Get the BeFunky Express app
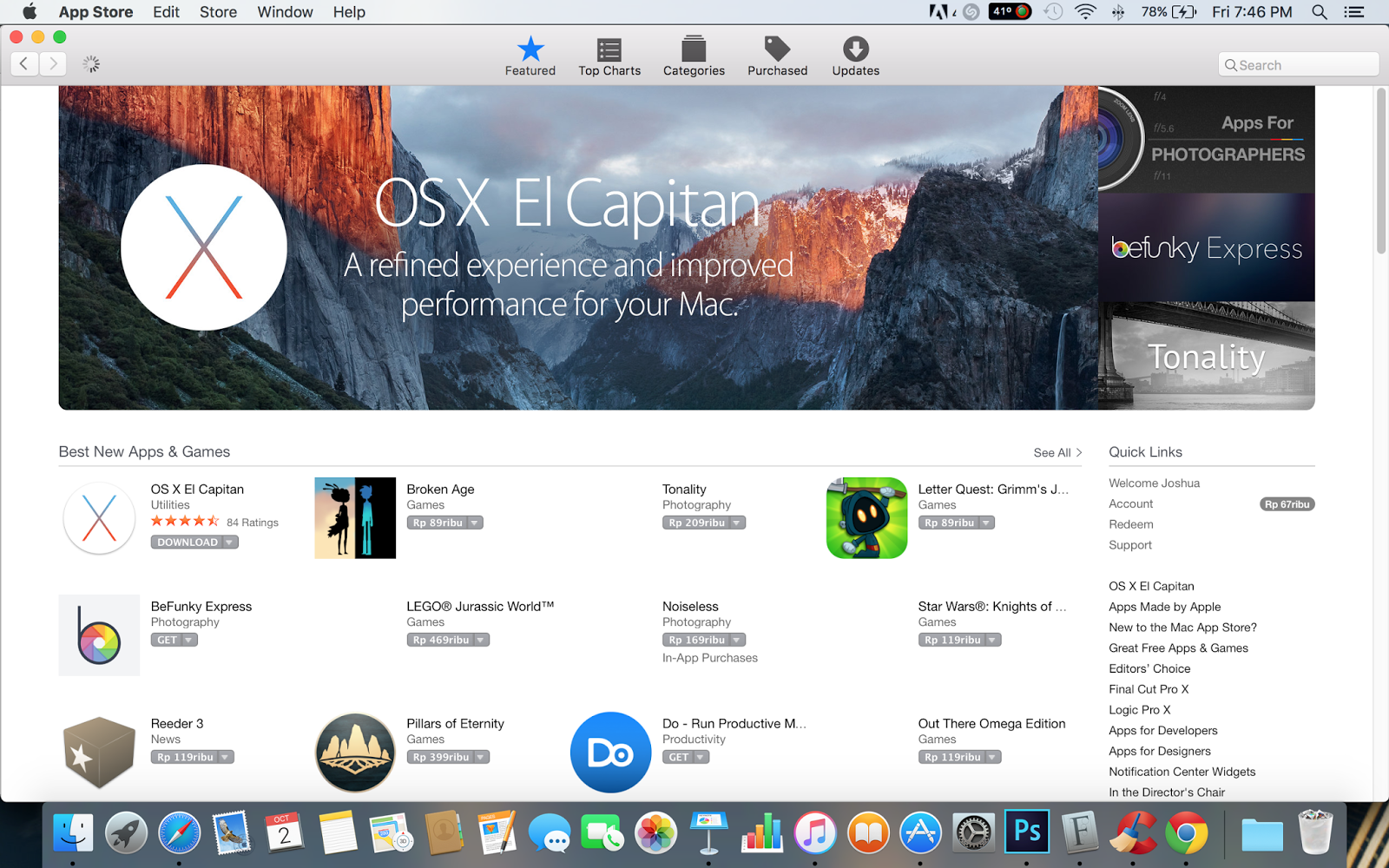The image size is (1389, 868). 167,640
